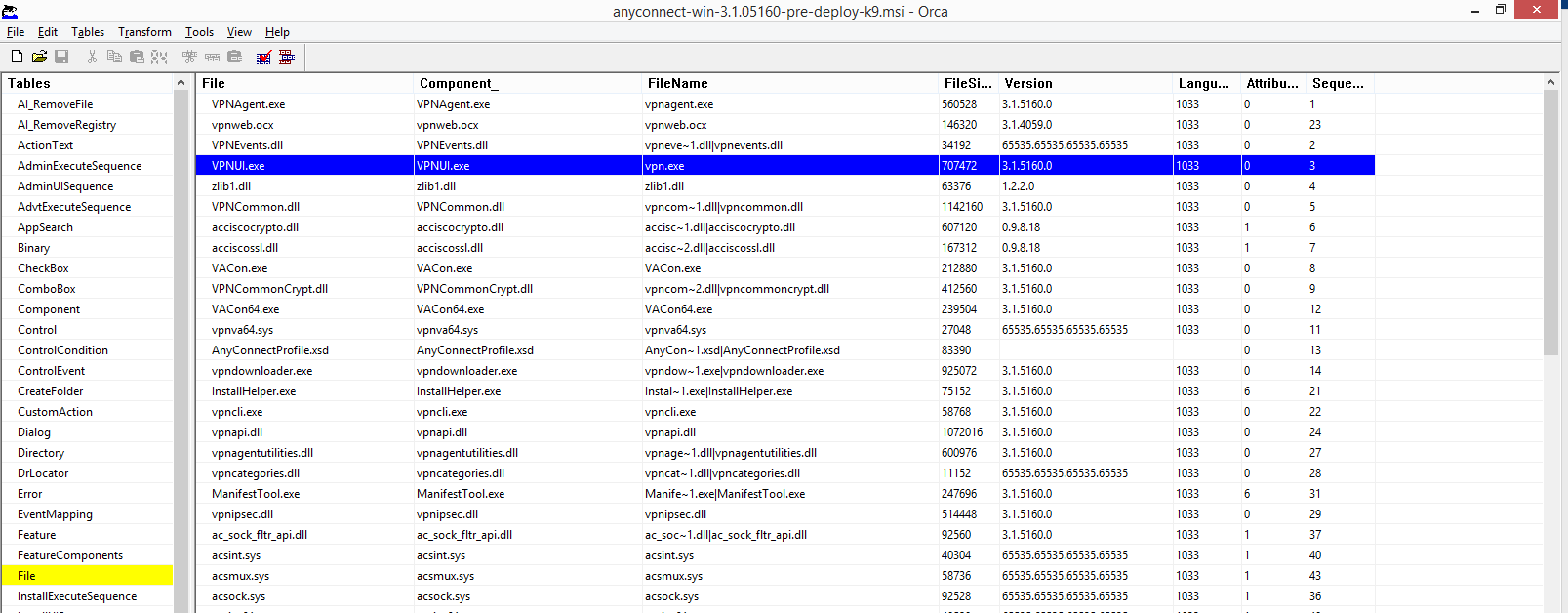Select the highlighted File table
Image resolution: width=1568 pixels, height=613 pixels.
click(87, 576)
